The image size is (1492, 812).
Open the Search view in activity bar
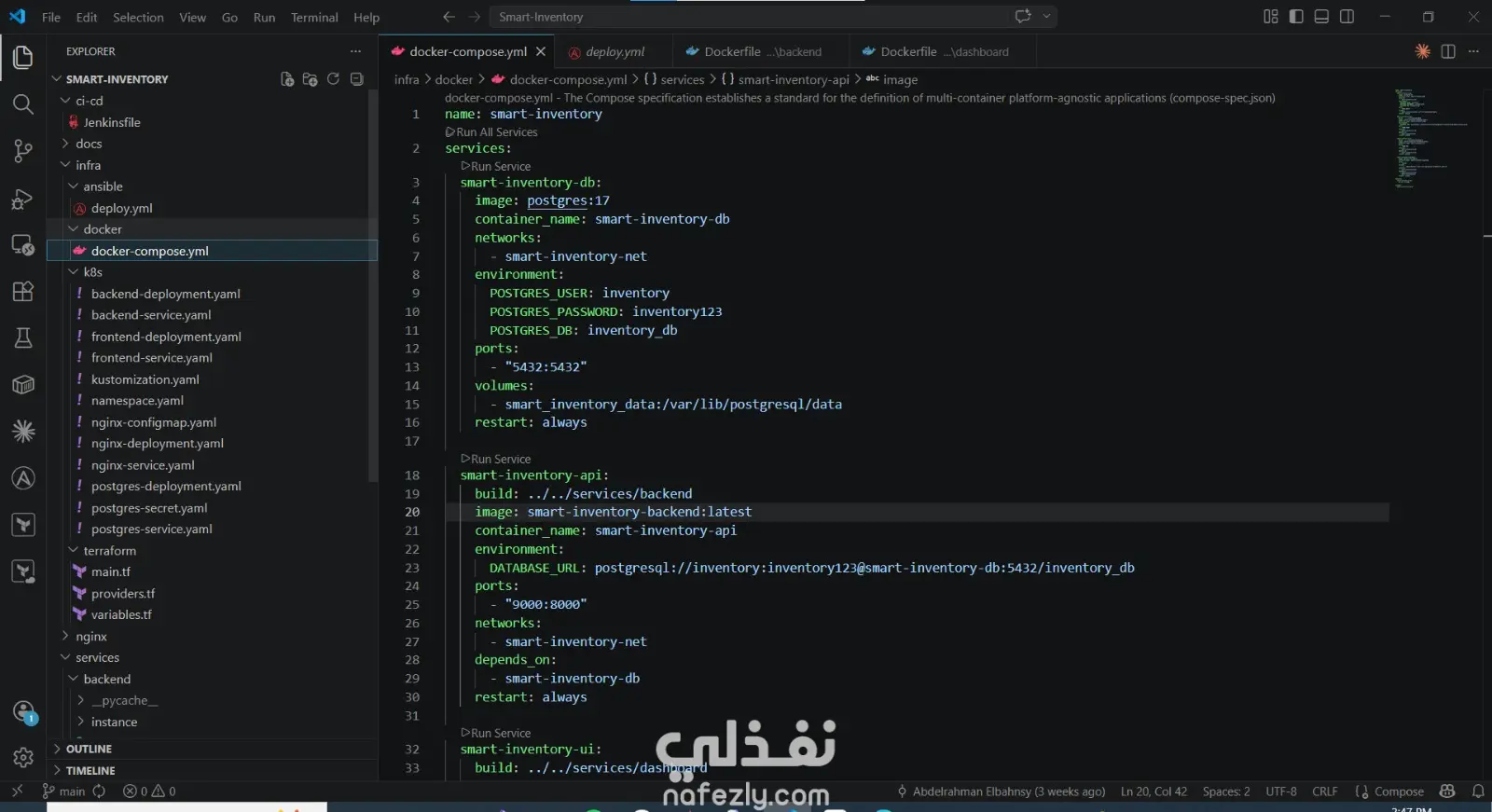[23, 104]
